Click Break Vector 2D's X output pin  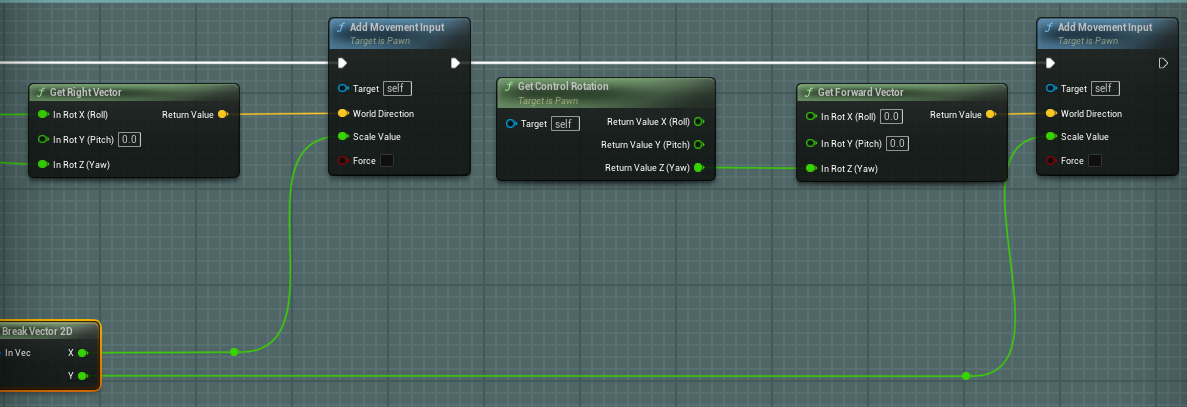[x=83, y=353]
